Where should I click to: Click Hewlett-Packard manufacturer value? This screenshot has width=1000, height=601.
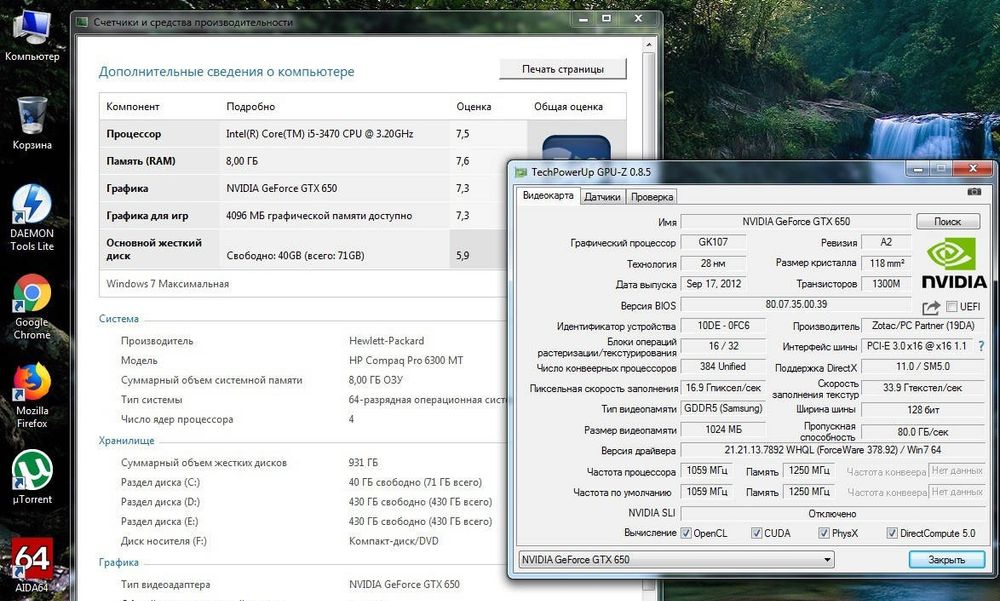(x=386, y=341)
